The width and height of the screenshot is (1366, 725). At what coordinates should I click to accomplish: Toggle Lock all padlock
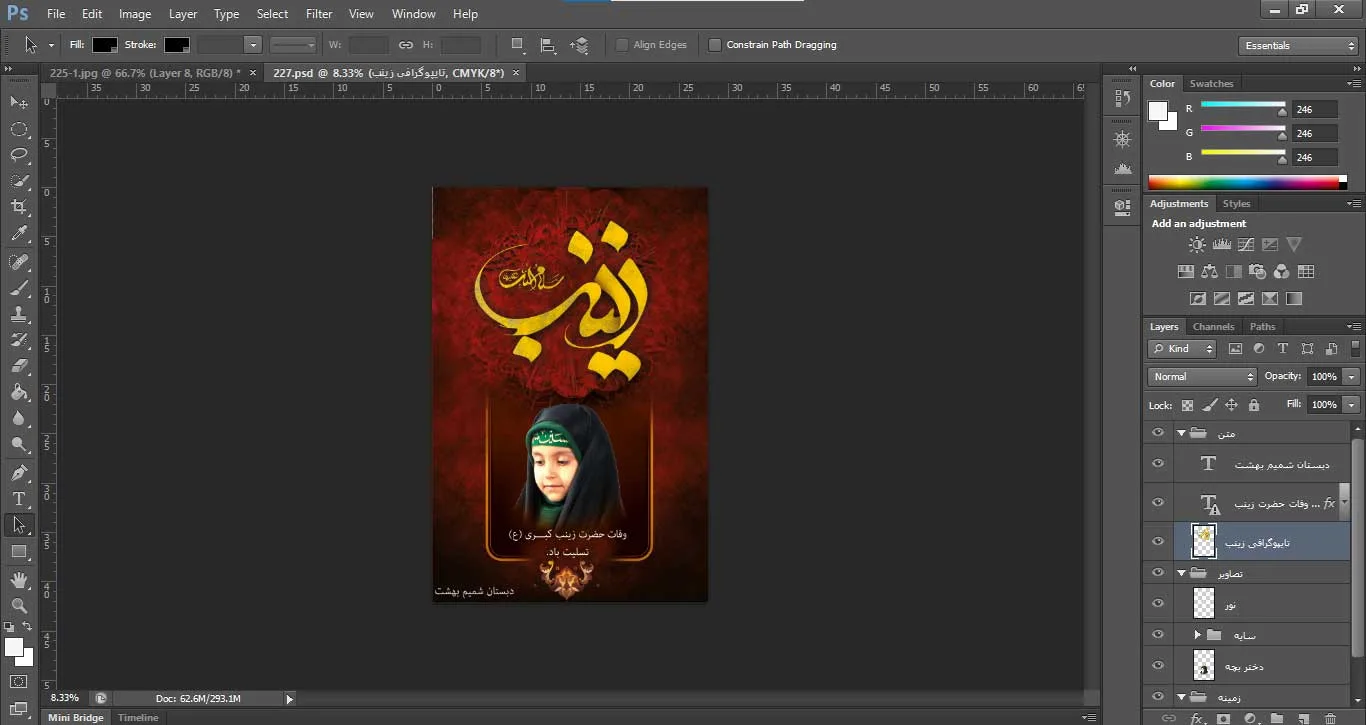tap(1254, 405)
